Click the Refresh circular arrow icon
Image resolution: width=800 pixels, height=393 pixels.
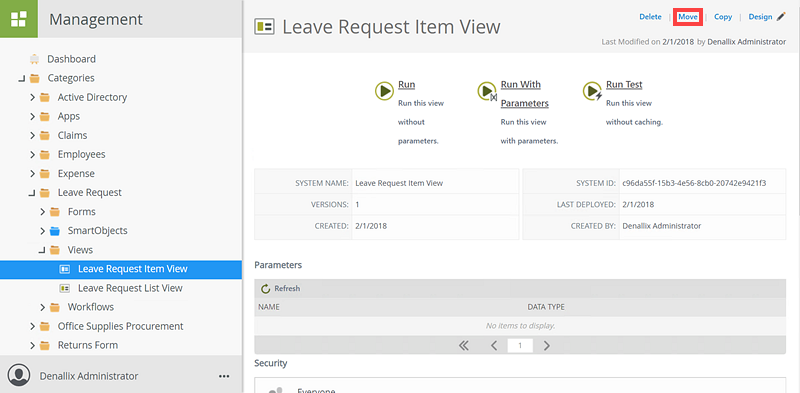[265, 289]
